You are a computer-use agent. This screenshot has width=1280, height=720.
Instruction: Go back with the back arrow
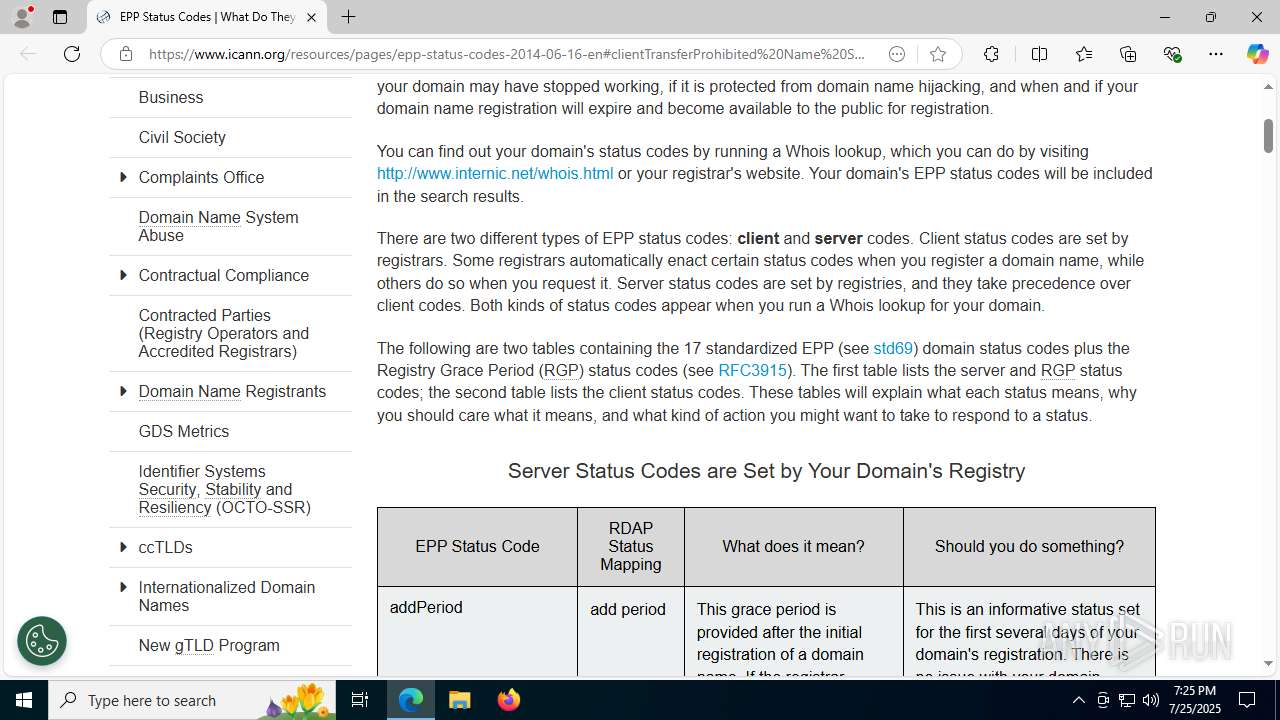[x=28, y=54]
